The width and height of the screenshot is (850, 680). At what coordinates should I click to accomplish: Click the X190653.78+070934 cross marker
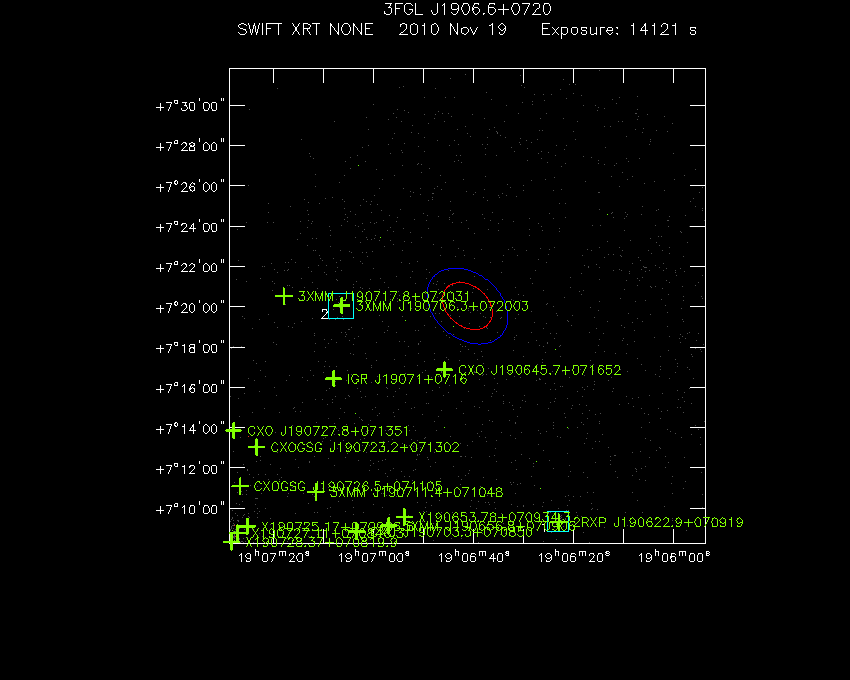(x=404, y=517)
